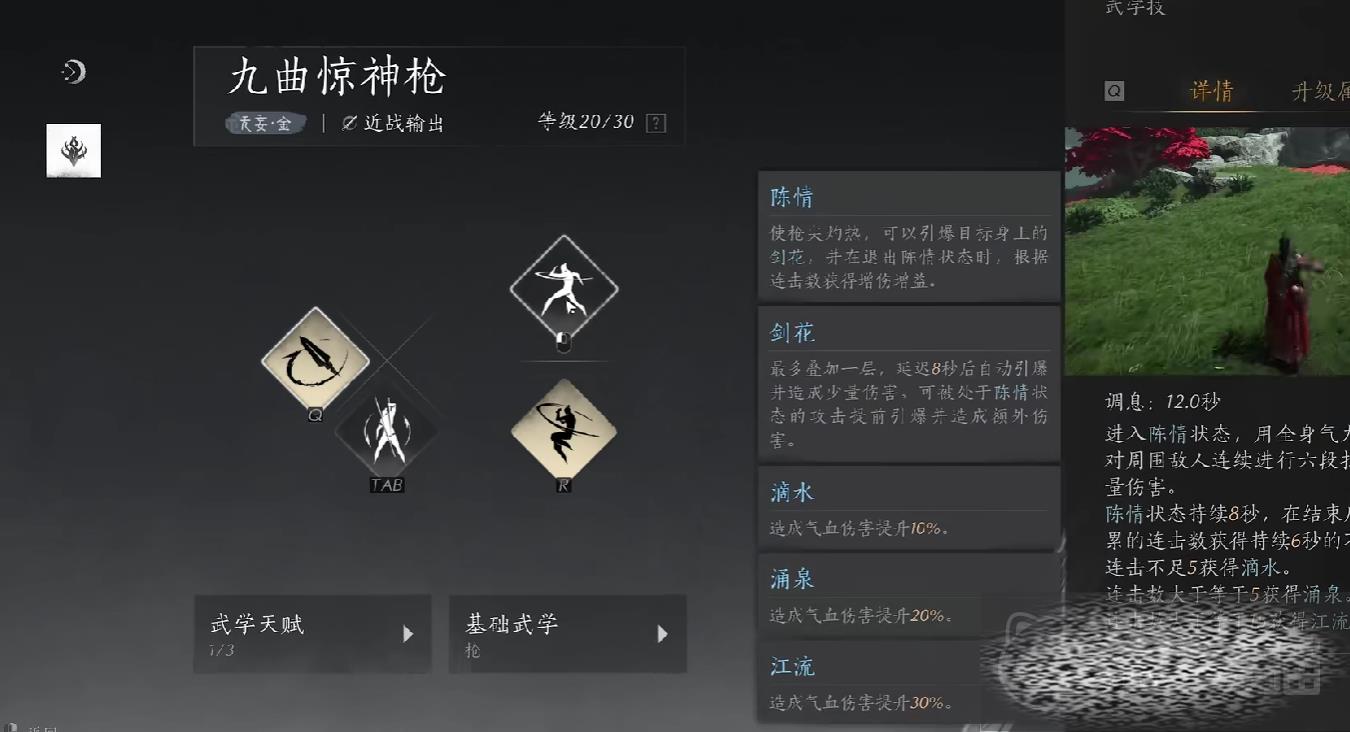Expand the 基础武学 arrow
The width and height of the screenshot is (1350, 732).
[x=662, y=634]
